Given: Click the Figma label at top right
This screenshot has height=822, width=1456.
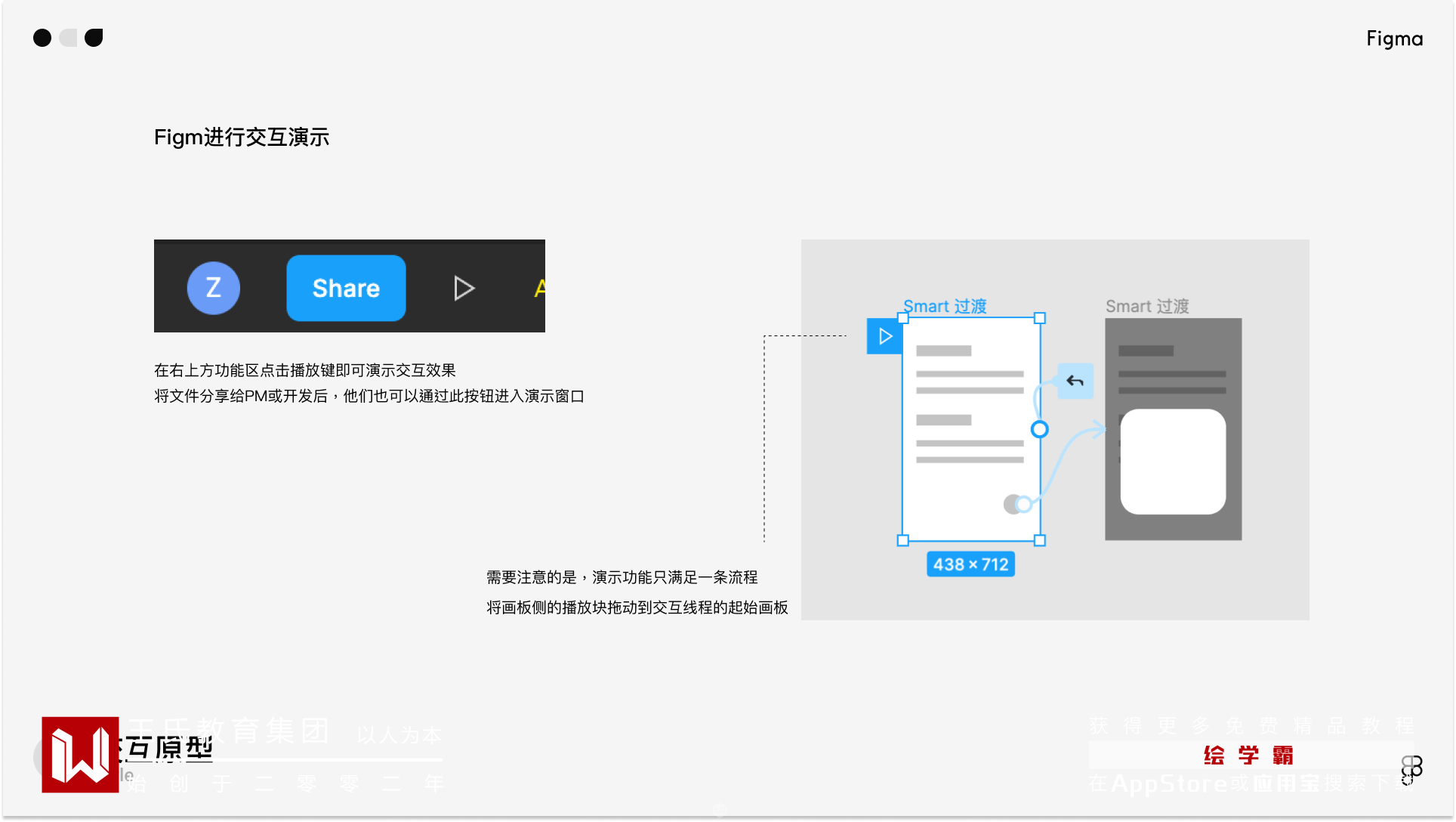Looking at the screenshot, I should 1394,39.
